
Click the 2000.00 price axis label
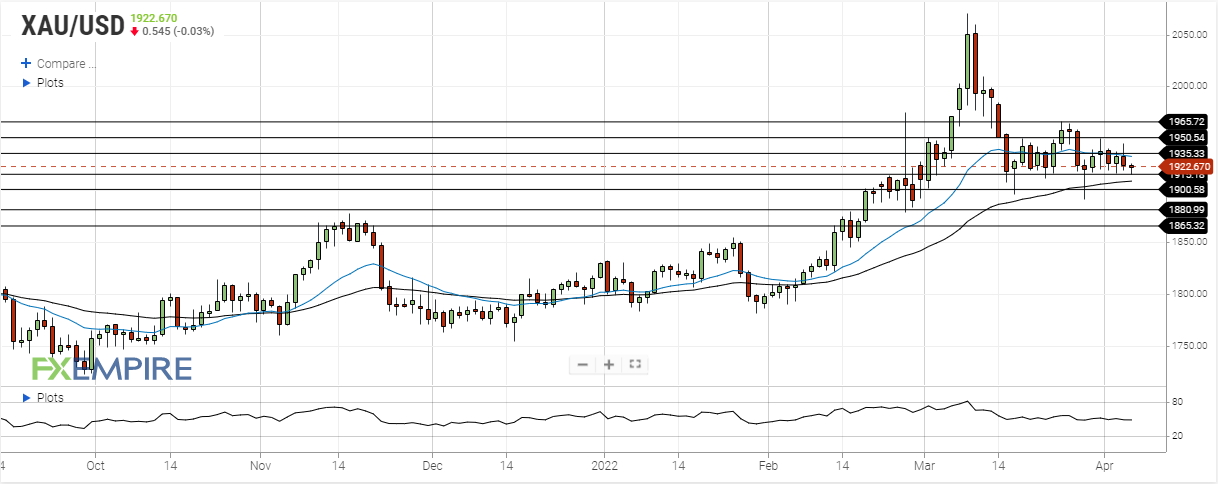click(1191, 86)
